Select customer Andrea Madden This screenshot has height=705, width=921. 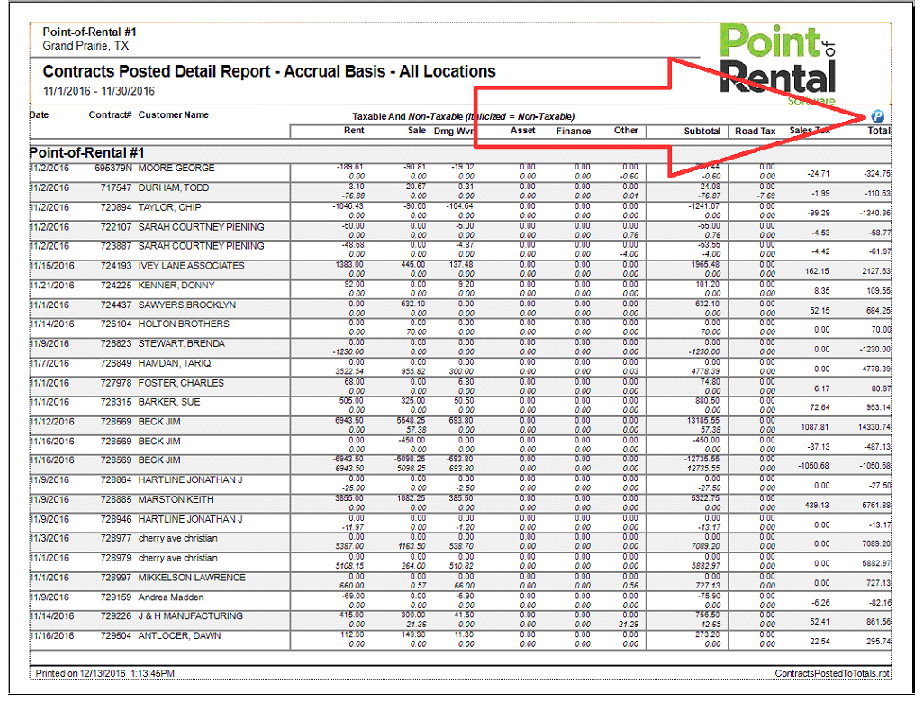[171, 597]
